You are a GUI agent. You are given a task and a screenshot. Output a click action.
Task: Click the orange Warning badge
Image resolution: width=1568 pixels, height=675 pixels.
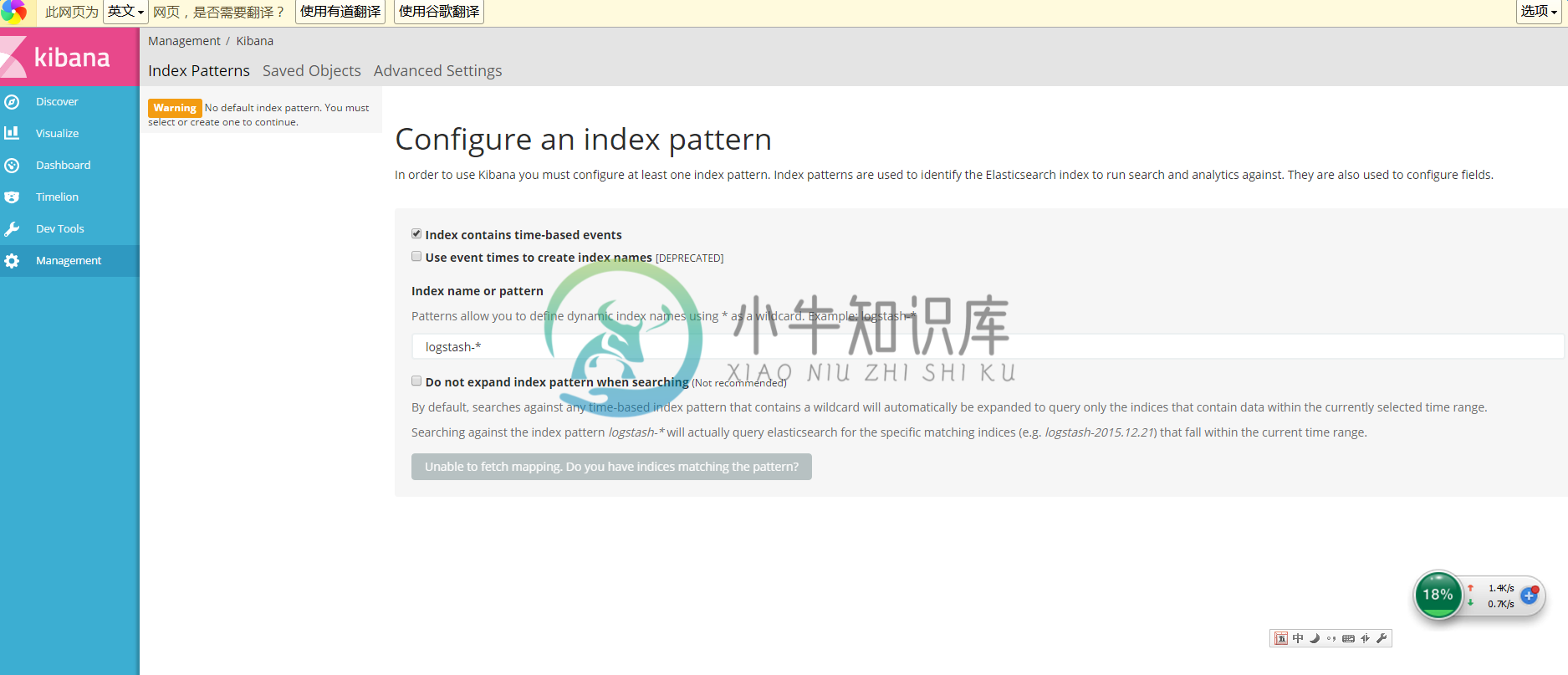pos(175,108)
